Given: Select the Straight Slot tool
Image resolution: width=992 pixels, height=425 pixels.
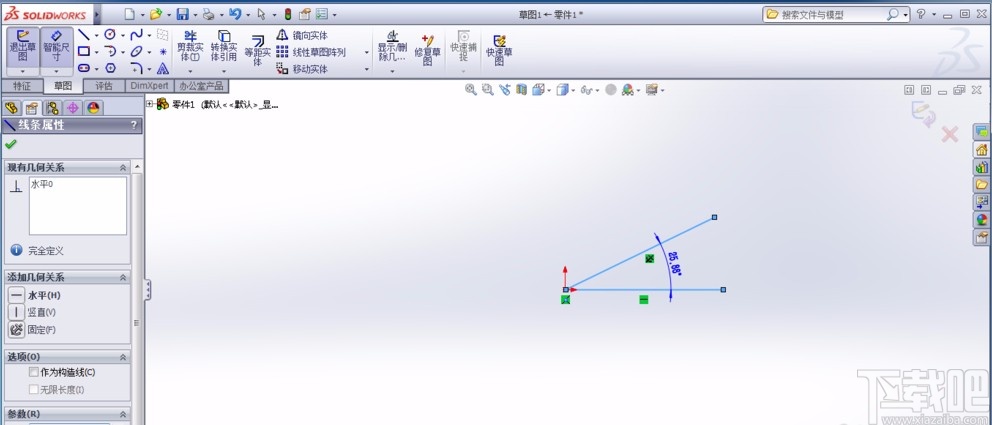Looking at the screenshot, I should pyautogui.click(x=84, y=68).
